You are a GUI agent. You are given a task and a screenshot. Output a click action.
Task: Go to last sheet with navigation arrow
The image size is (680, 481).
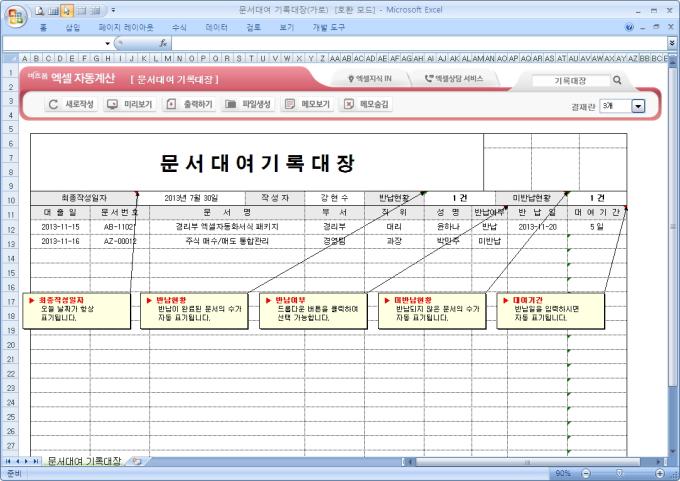point(36,461)
